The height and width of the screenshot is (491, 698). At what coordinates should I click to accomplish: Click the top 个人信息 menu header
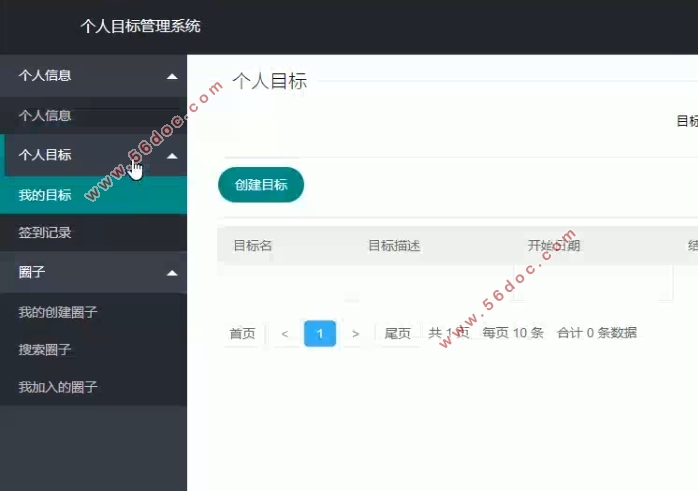coord(93,76)
